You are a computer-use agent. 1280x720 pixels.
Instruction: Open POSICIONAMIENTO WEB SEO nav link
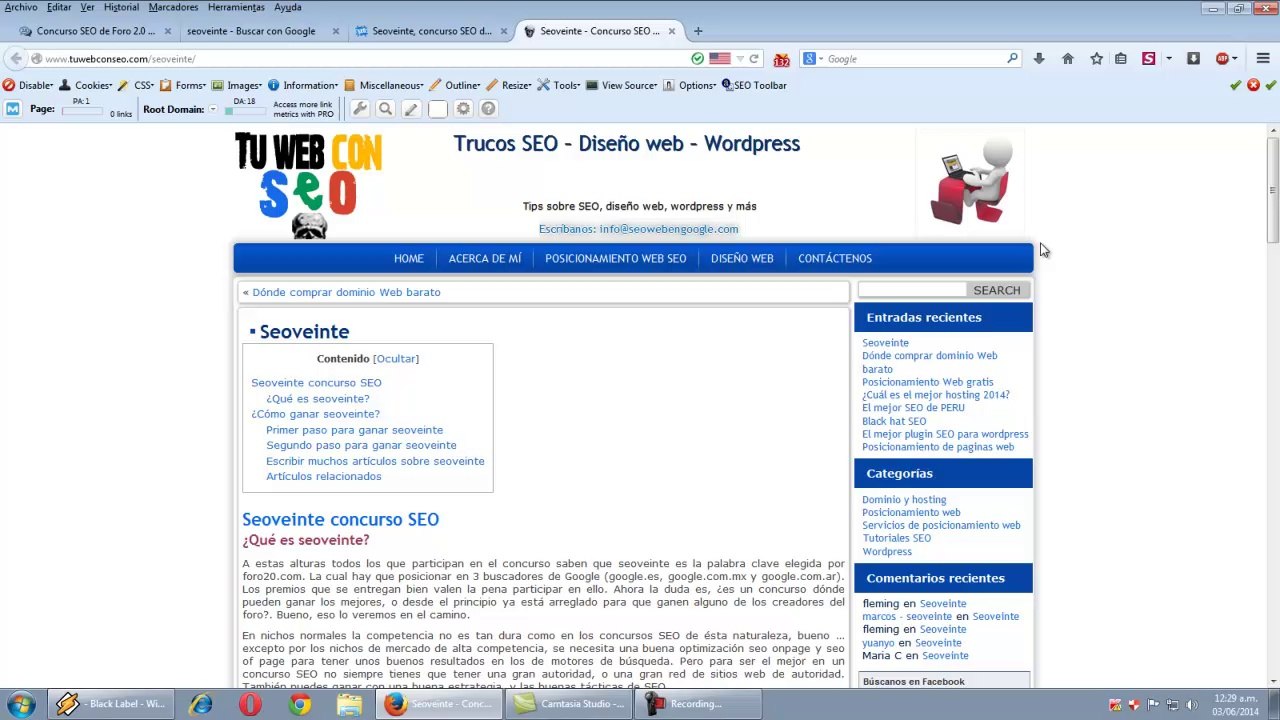616,259
